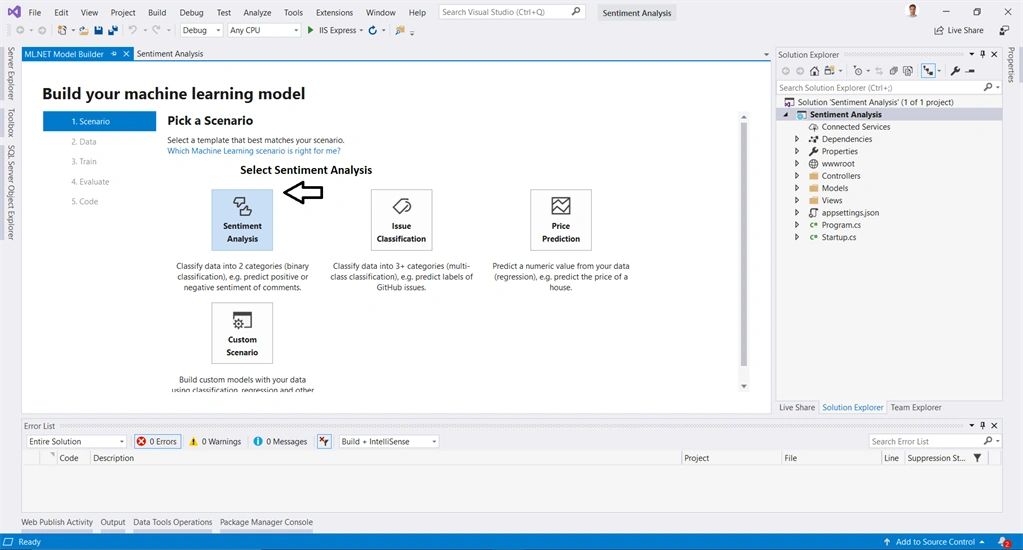The height and width of the screenshot is (550, 1023).
Task: Click the Live Share button
Action: tap(958, 30)
